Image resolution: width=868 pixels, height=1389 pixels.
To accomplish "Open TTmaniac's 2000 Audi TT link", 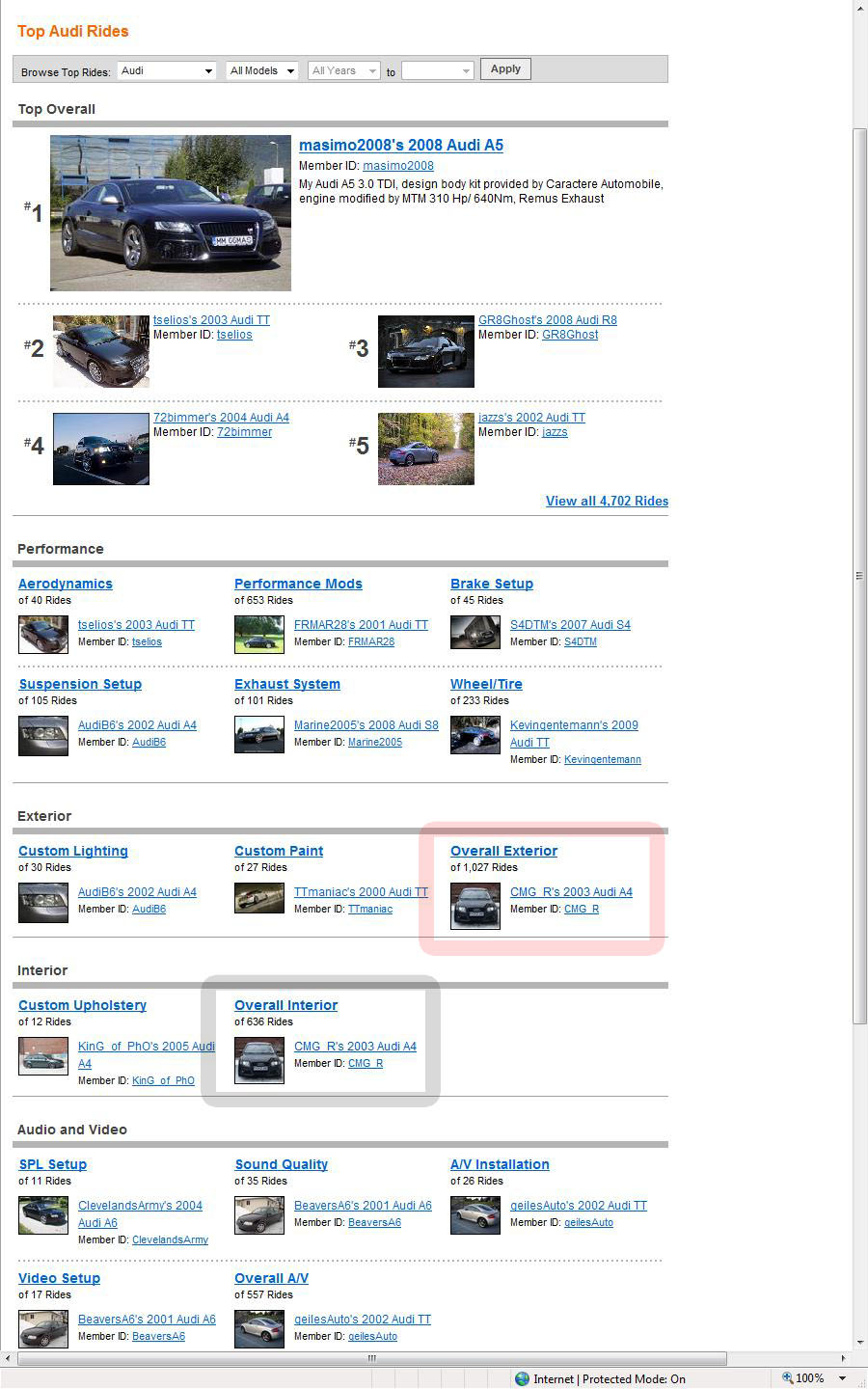I will click(361, 892).
